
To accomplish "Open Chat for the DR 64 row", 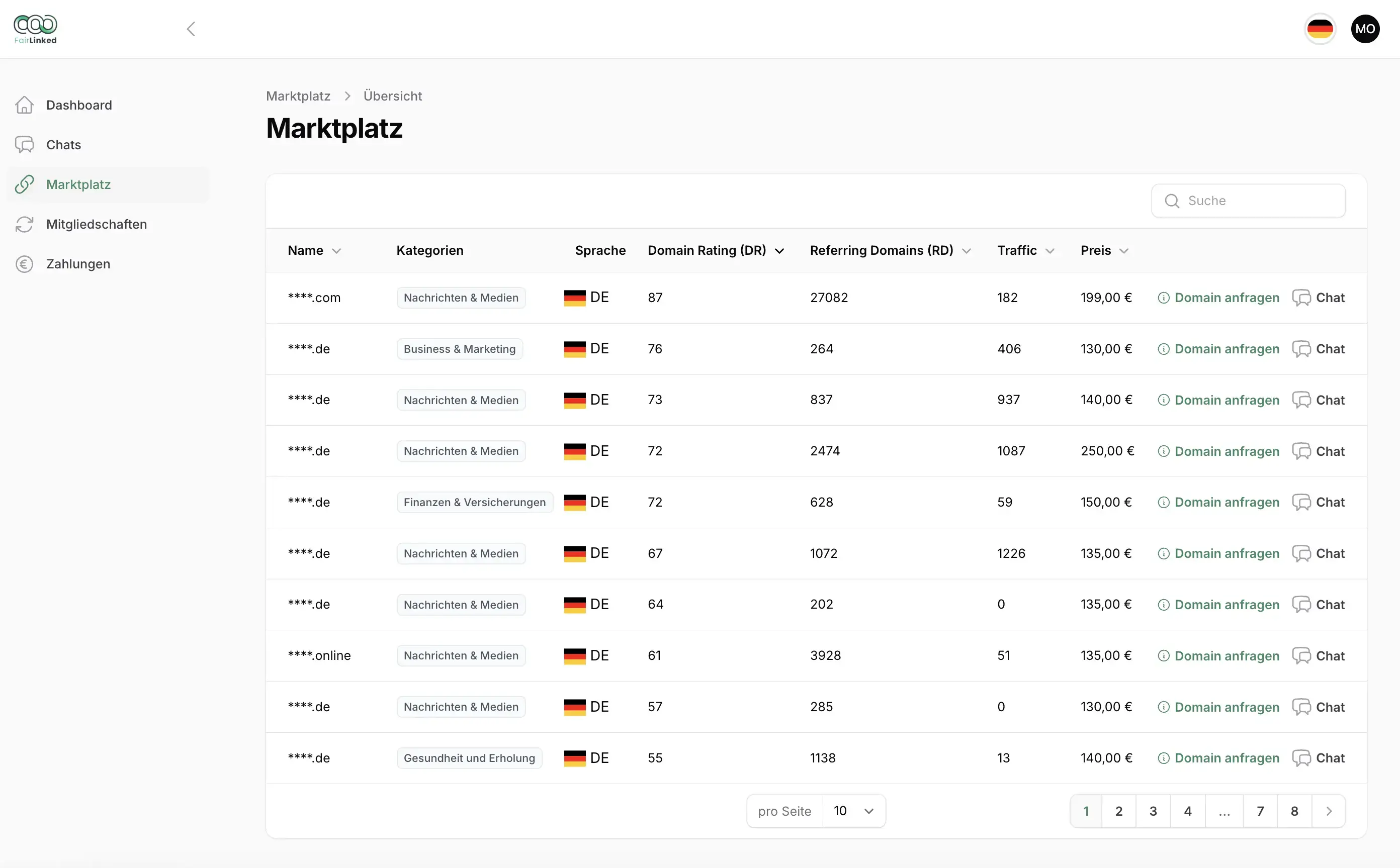I will (x=1318, y=604).
